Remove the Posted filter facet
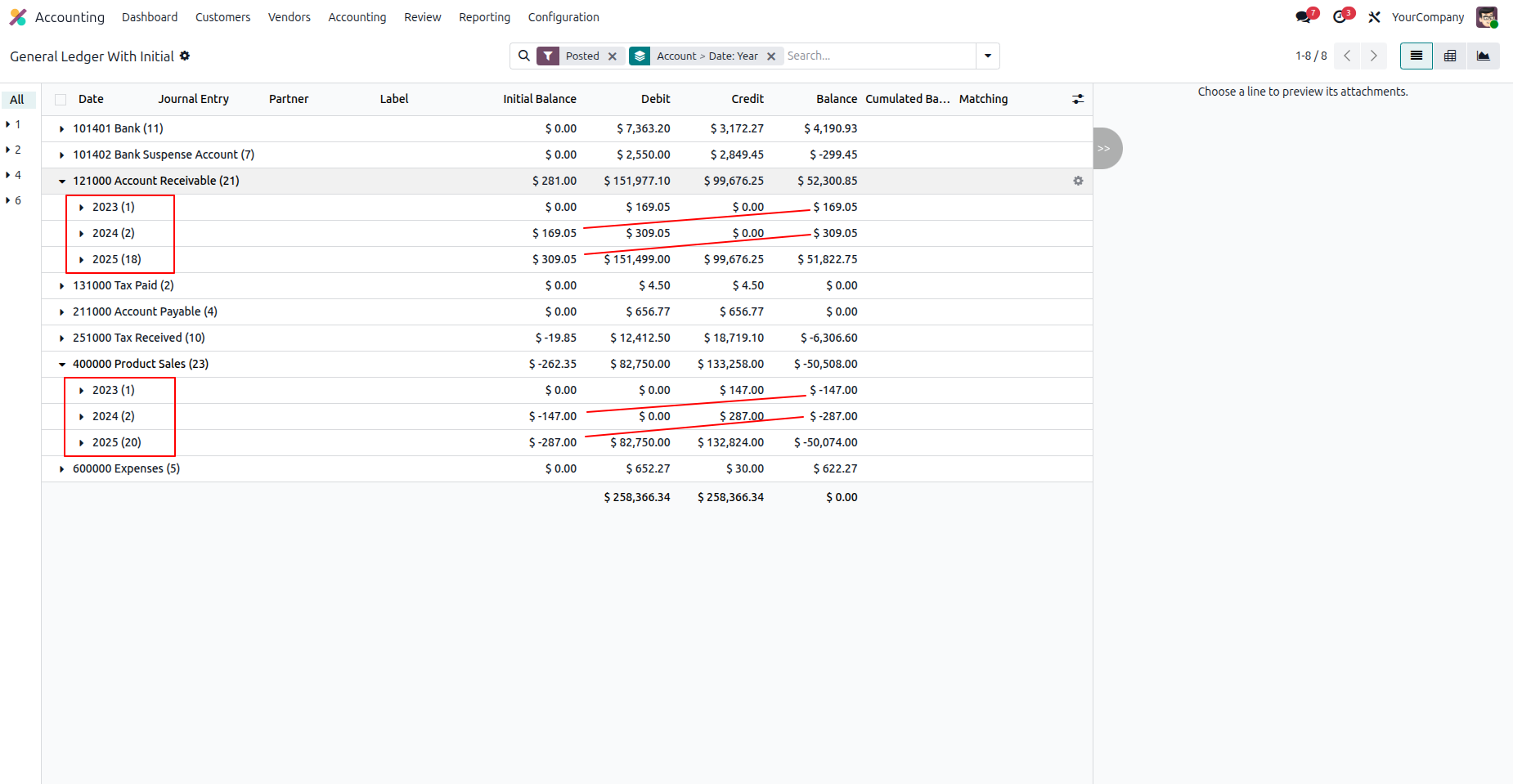Screen dimensions: 1513x784 tap(613, 56)
